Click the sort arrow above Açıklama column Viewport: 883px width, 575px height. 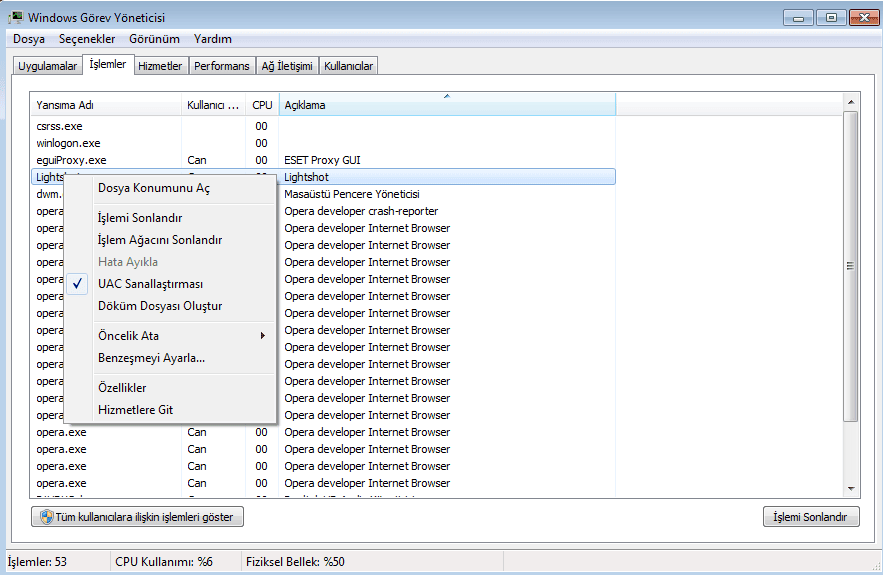tap(447, 96)
